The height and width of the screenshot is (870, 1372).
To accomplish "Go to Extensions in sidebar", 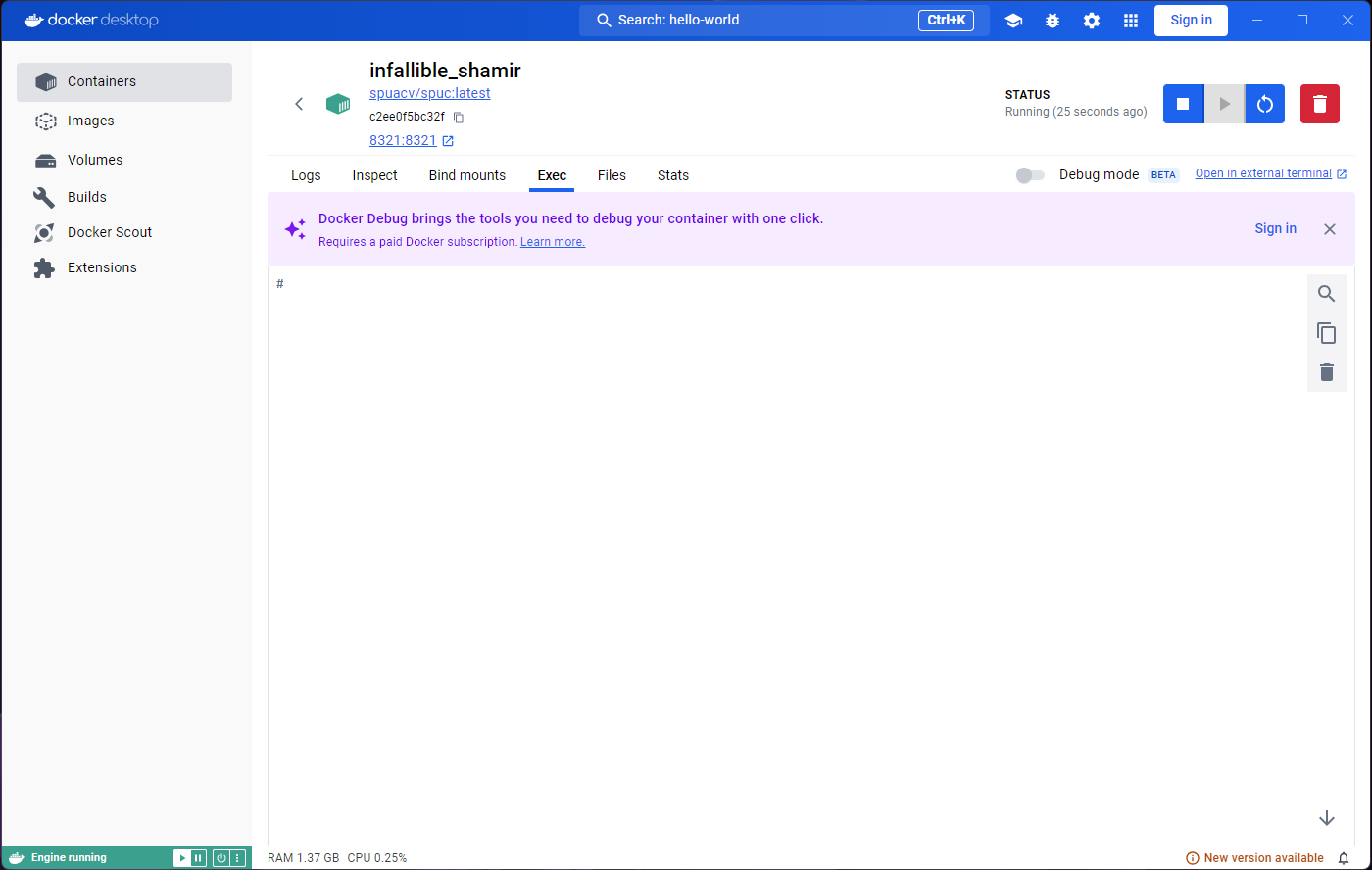I will (124, 267).
